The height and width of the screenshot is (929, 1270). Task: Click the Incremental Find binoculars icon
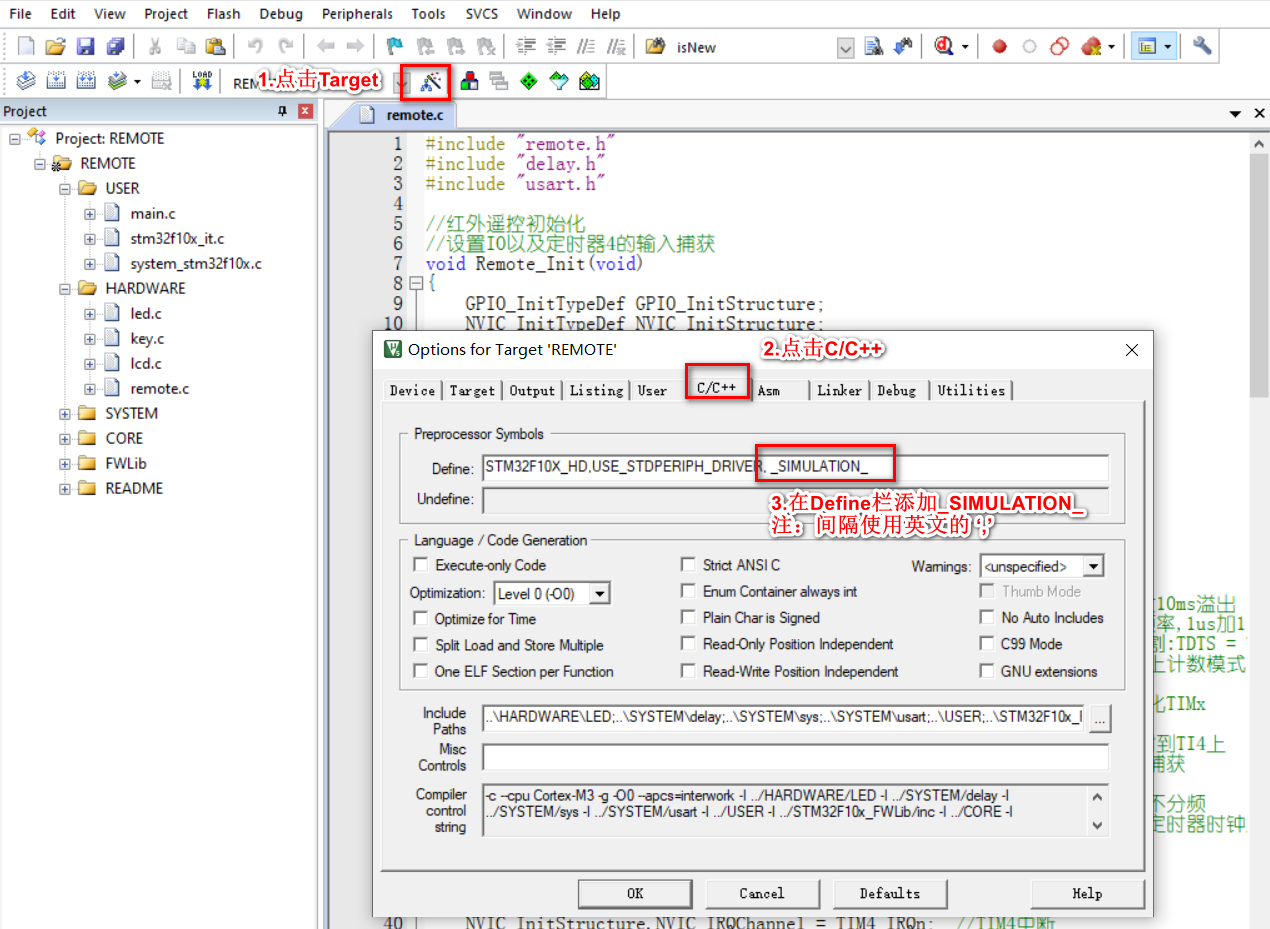pyautogui.click(x=904, y=46)
